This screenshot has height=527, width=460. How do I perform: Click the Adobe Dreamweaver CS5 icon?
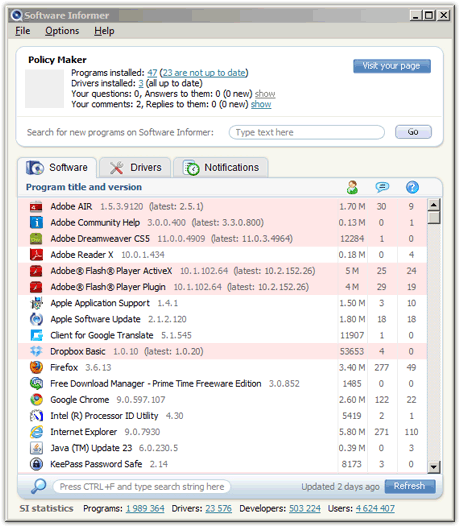[x=36, y=239]
